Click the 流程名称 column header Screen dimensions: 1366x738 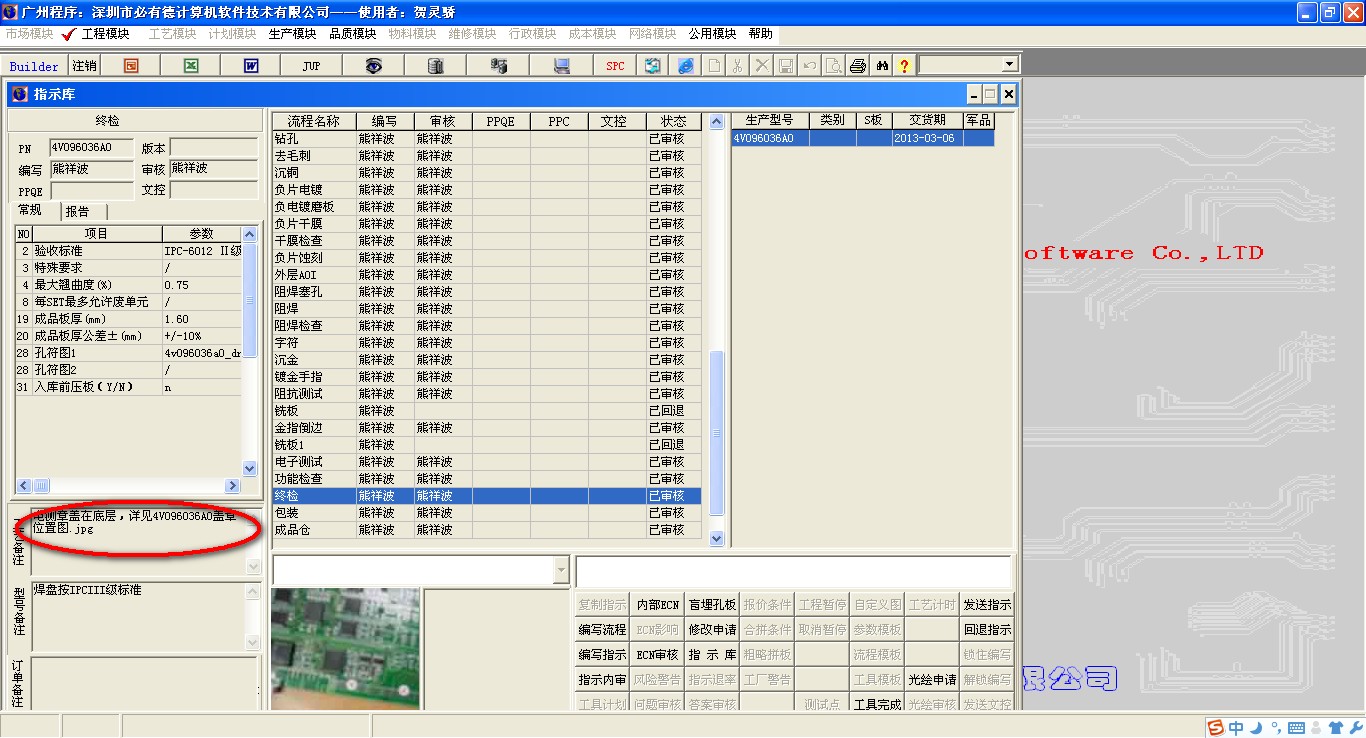click(x=314, y=121)
